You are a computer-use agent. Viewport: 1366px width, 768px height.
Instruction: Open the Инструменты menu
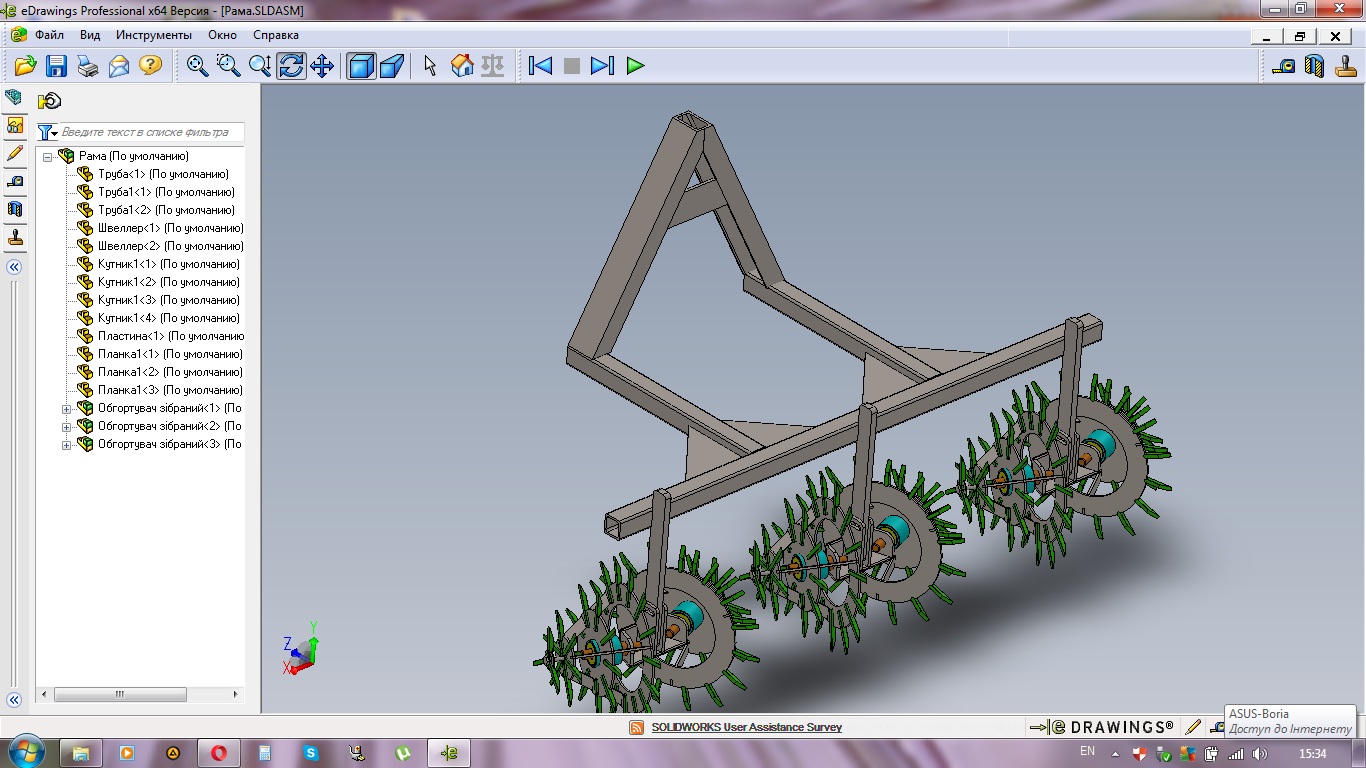(x=154, y=35)
